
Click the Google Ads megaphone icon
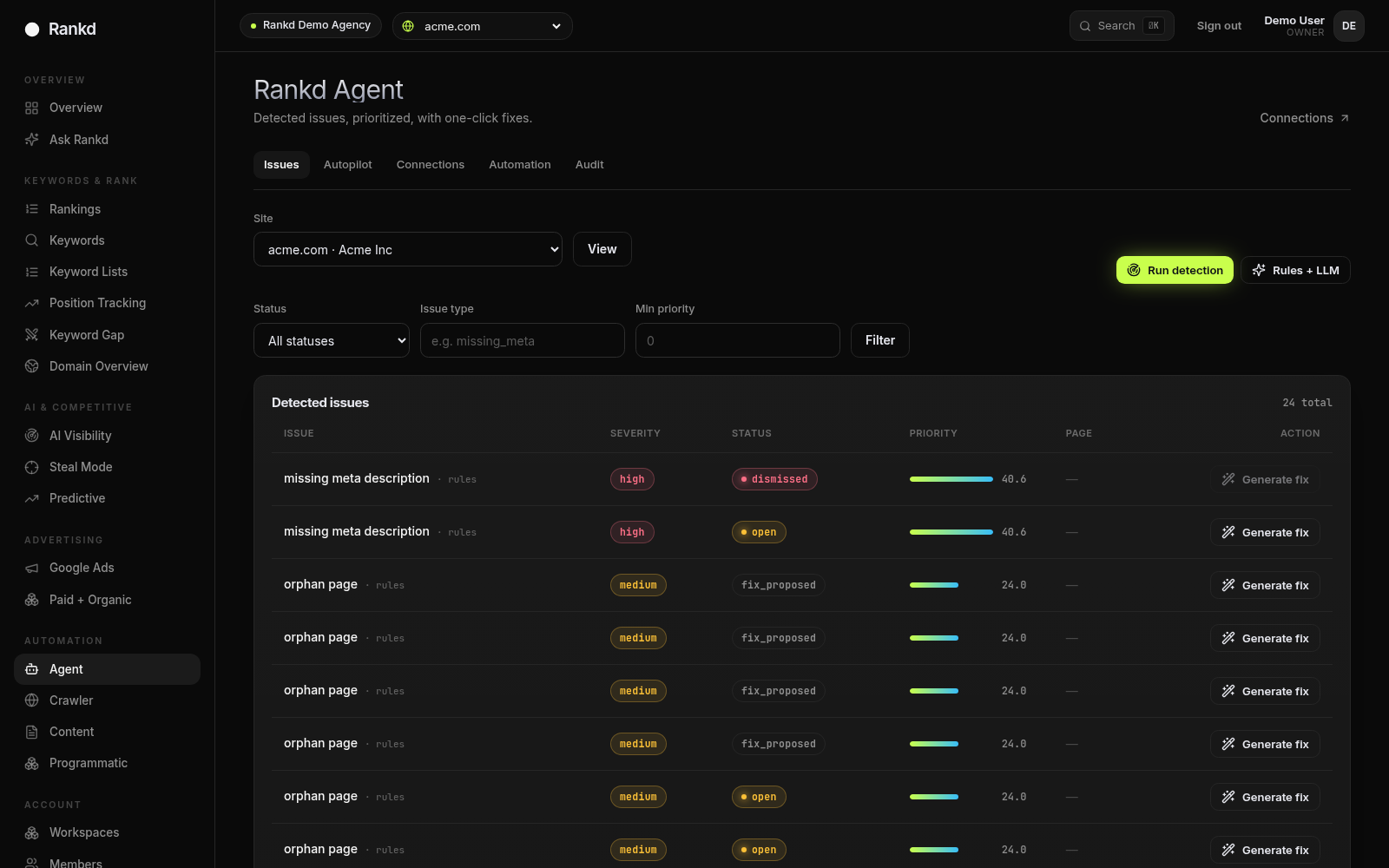32,568
